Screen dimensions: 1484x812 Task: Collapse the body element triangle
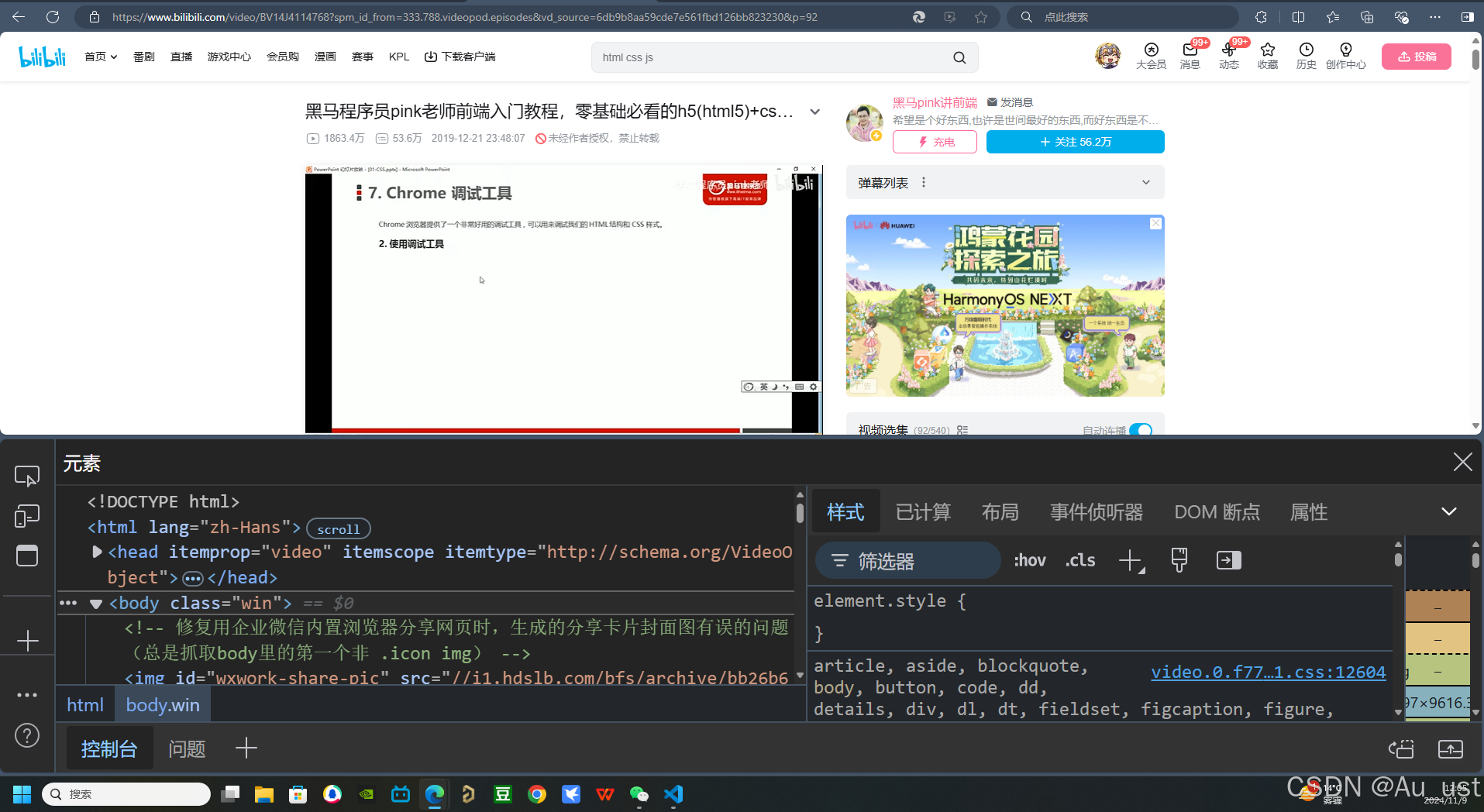click(96, 604)
